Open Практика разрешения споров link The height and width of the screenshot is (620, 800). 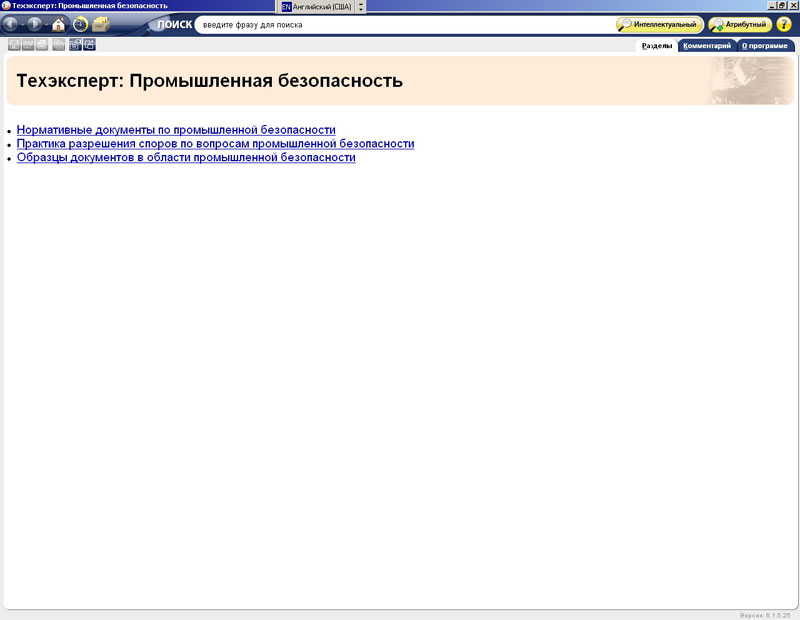[x=215, y=144]
